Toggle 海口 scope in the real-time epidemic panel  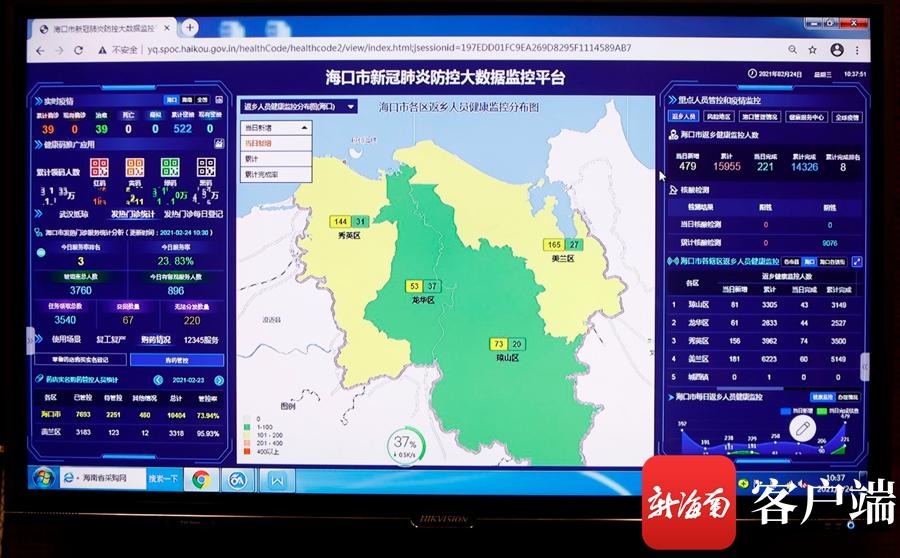(171, 100)
